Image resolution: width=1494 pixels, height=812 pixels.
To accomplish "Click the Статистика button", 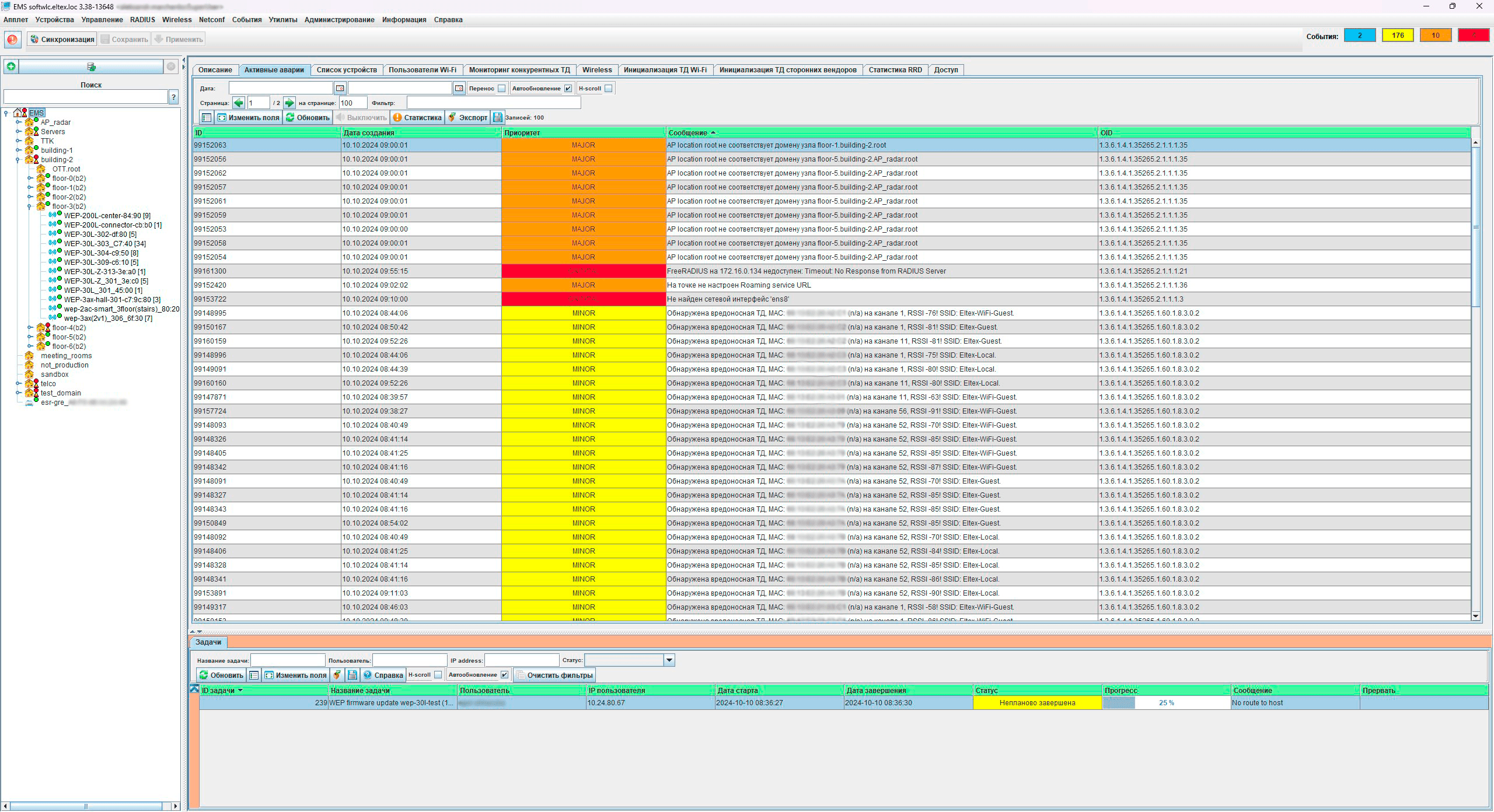I will click(x=417, y=117).
